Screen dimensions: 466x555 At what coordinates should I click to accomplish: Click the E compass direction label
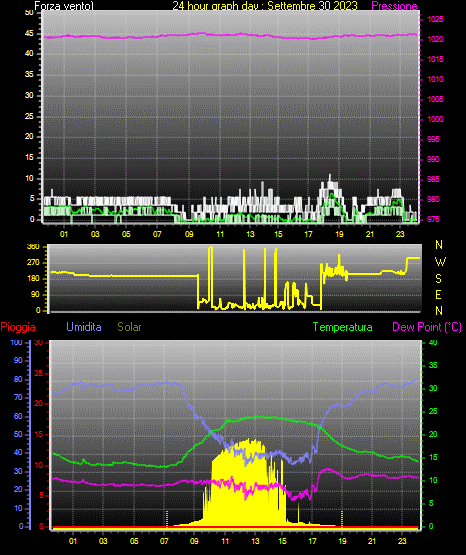coord(438,295)
